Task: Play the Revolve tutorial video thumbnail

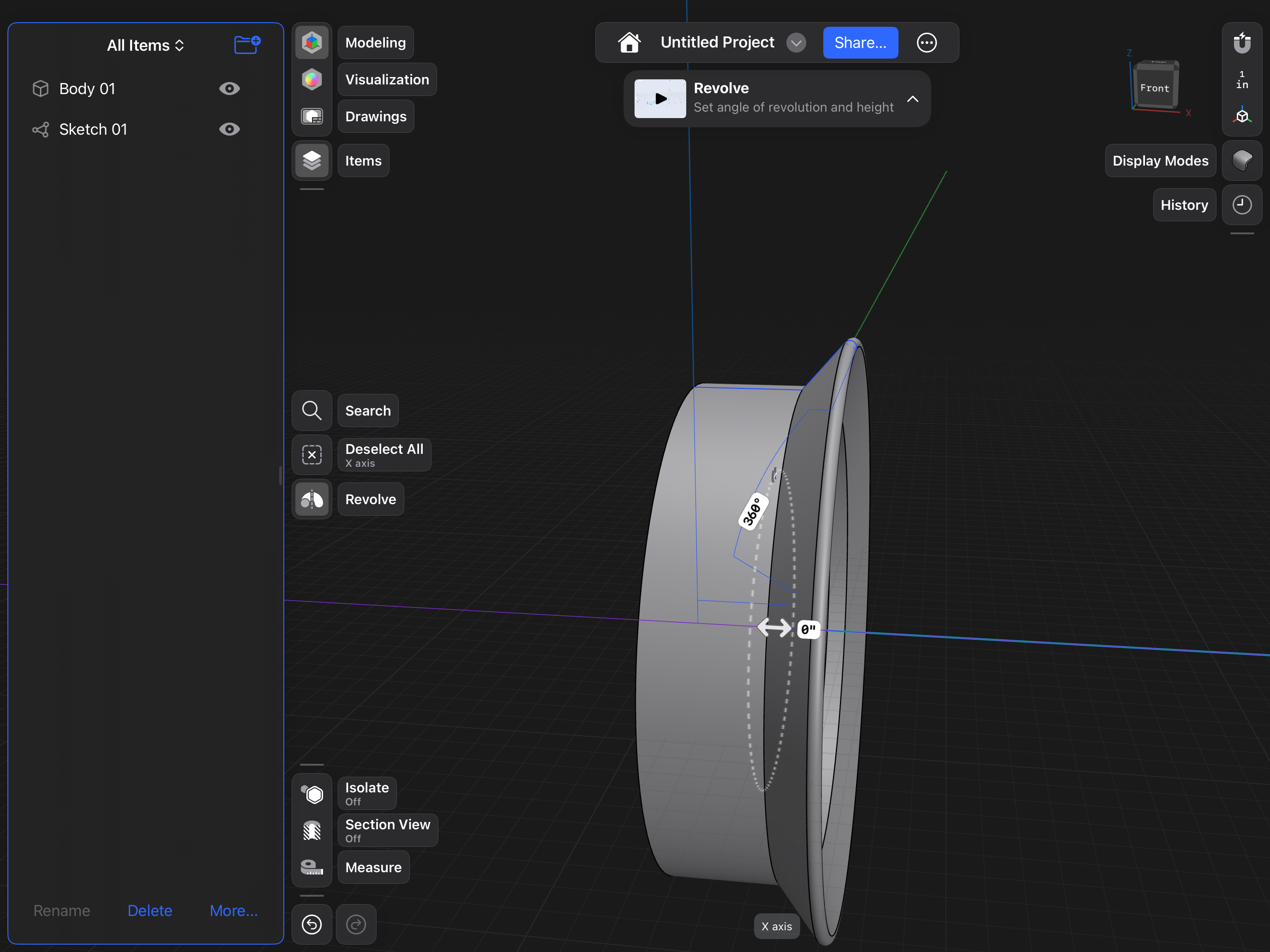Action: pos(659,99)
